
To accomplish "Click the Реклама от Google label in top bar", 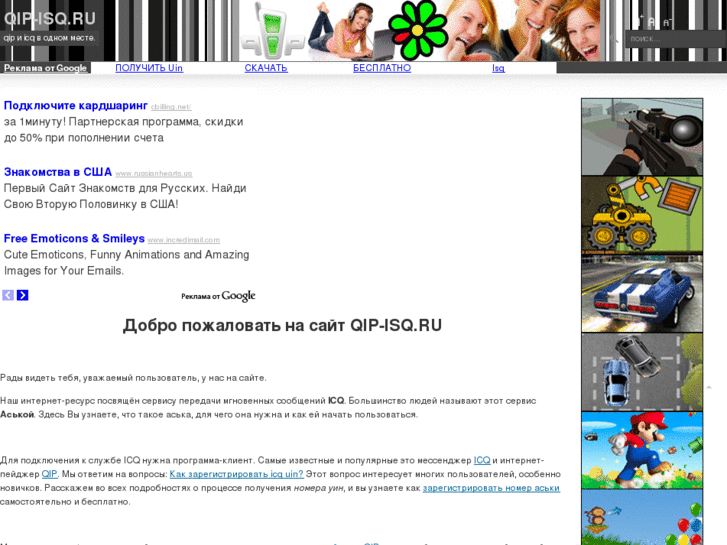I will (x=45, y=68).
